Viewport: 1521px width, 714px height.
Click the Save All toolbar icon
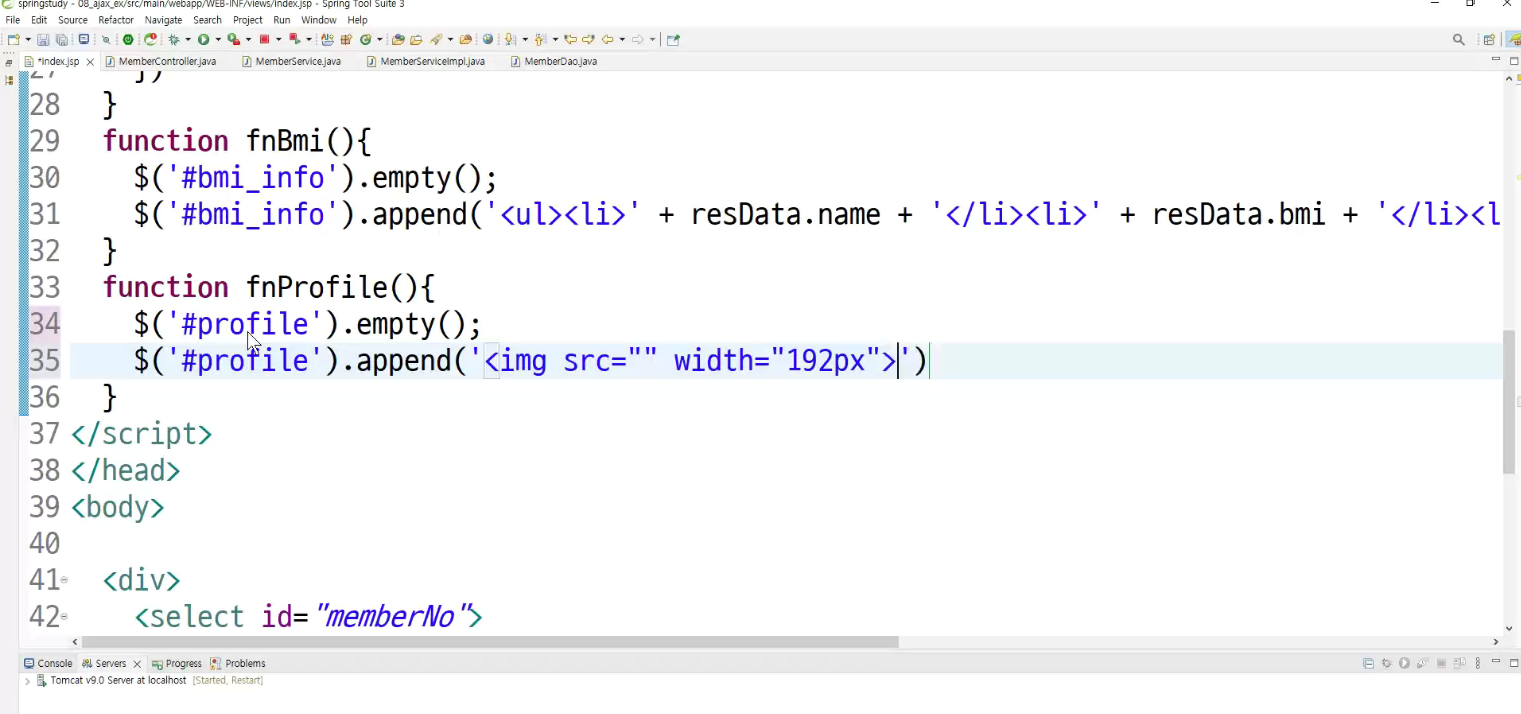pyautogui.click(x=61, y=40)
